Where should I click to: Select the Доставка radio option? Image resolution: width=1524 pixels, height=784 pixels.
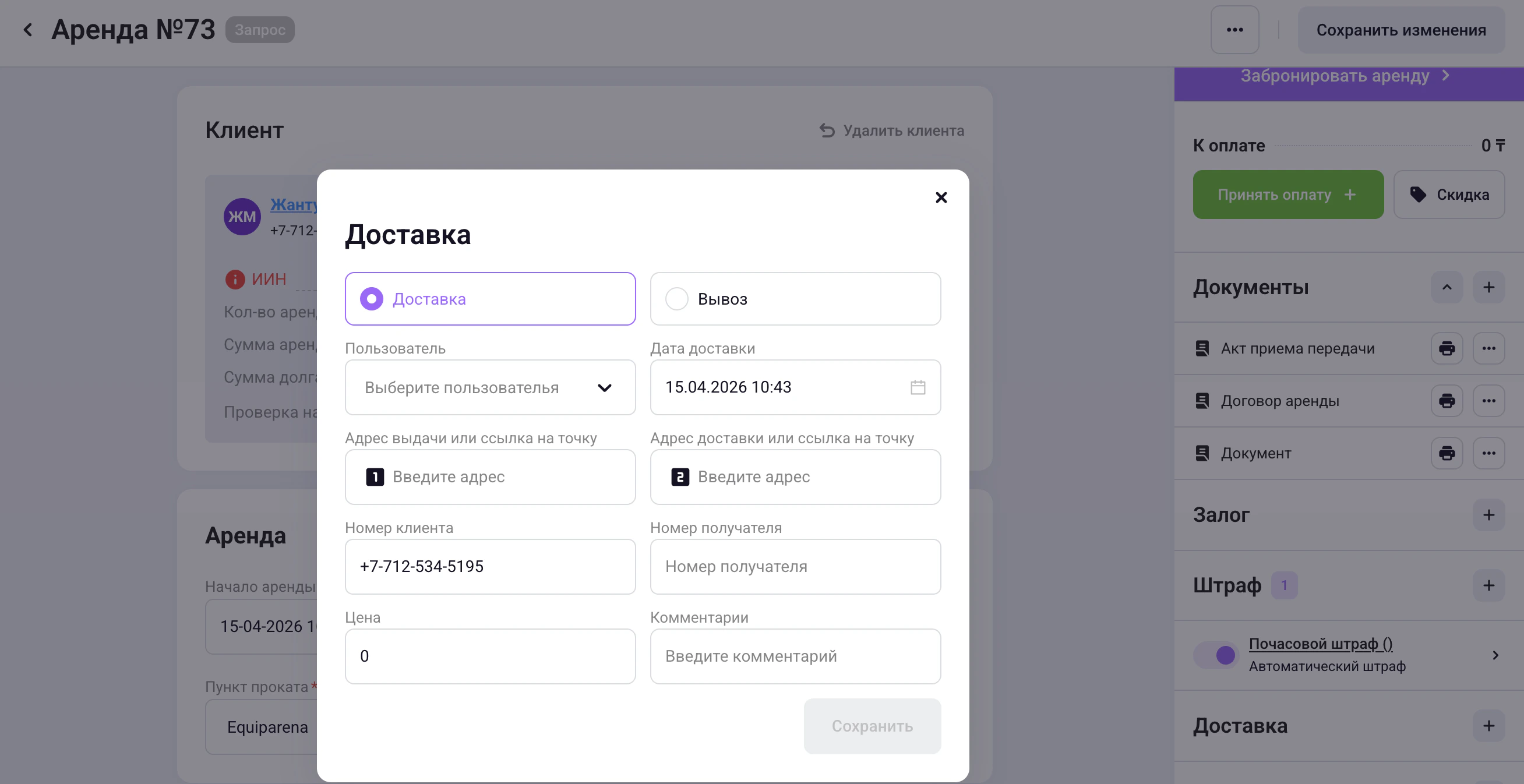(372, 299)
